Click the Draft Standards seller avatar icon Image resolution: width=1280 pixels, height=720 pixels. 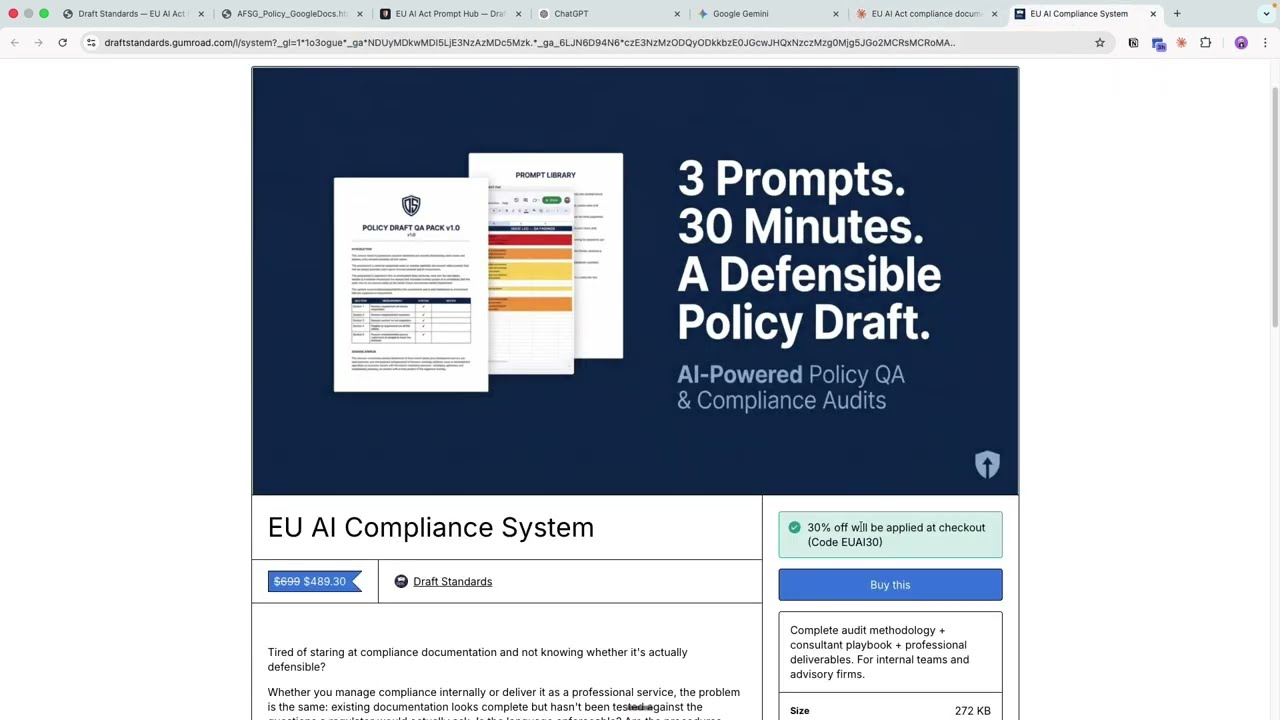point(401,581)
